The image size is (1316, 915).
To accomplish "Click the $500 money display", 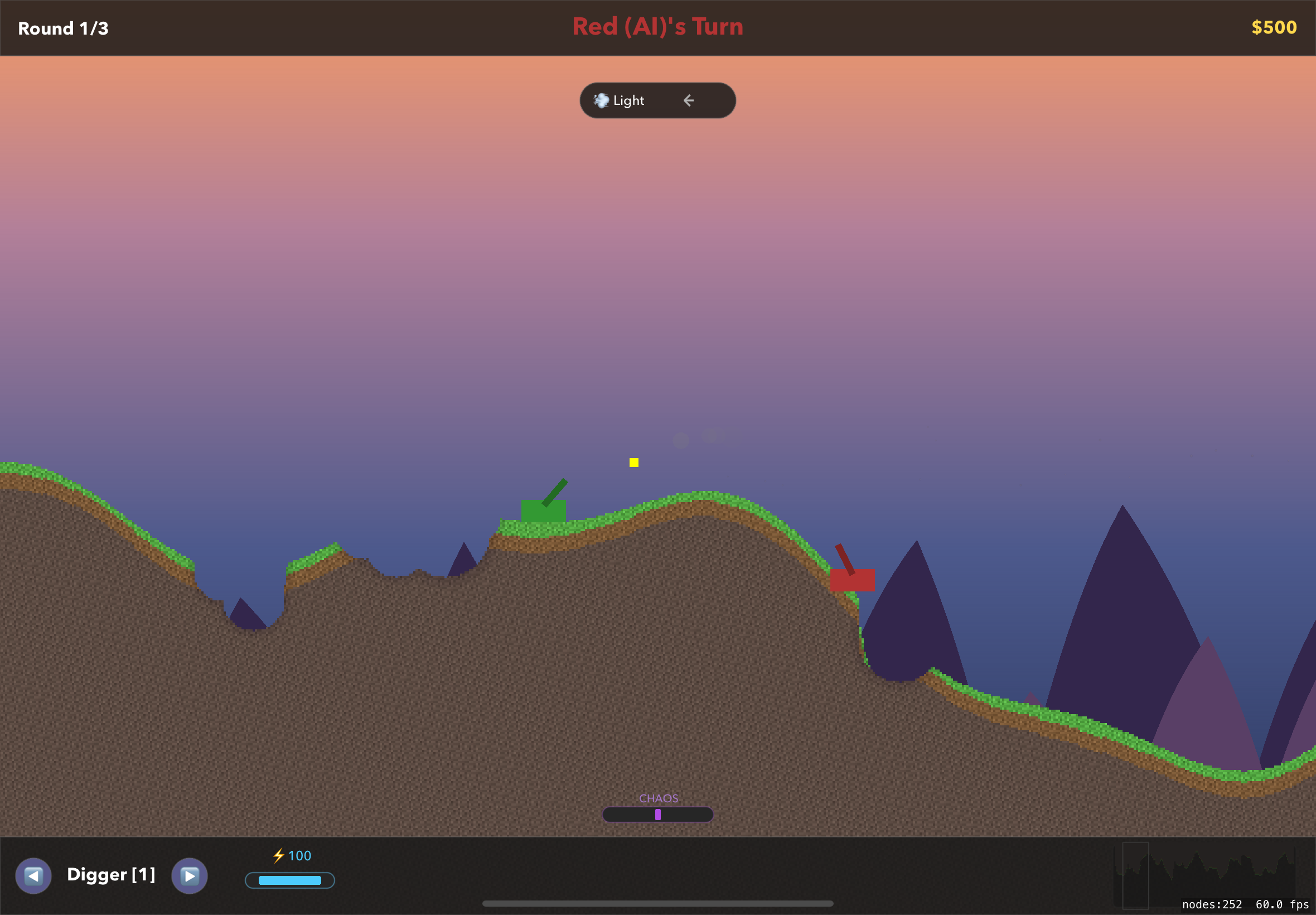I will [1273, 27].
